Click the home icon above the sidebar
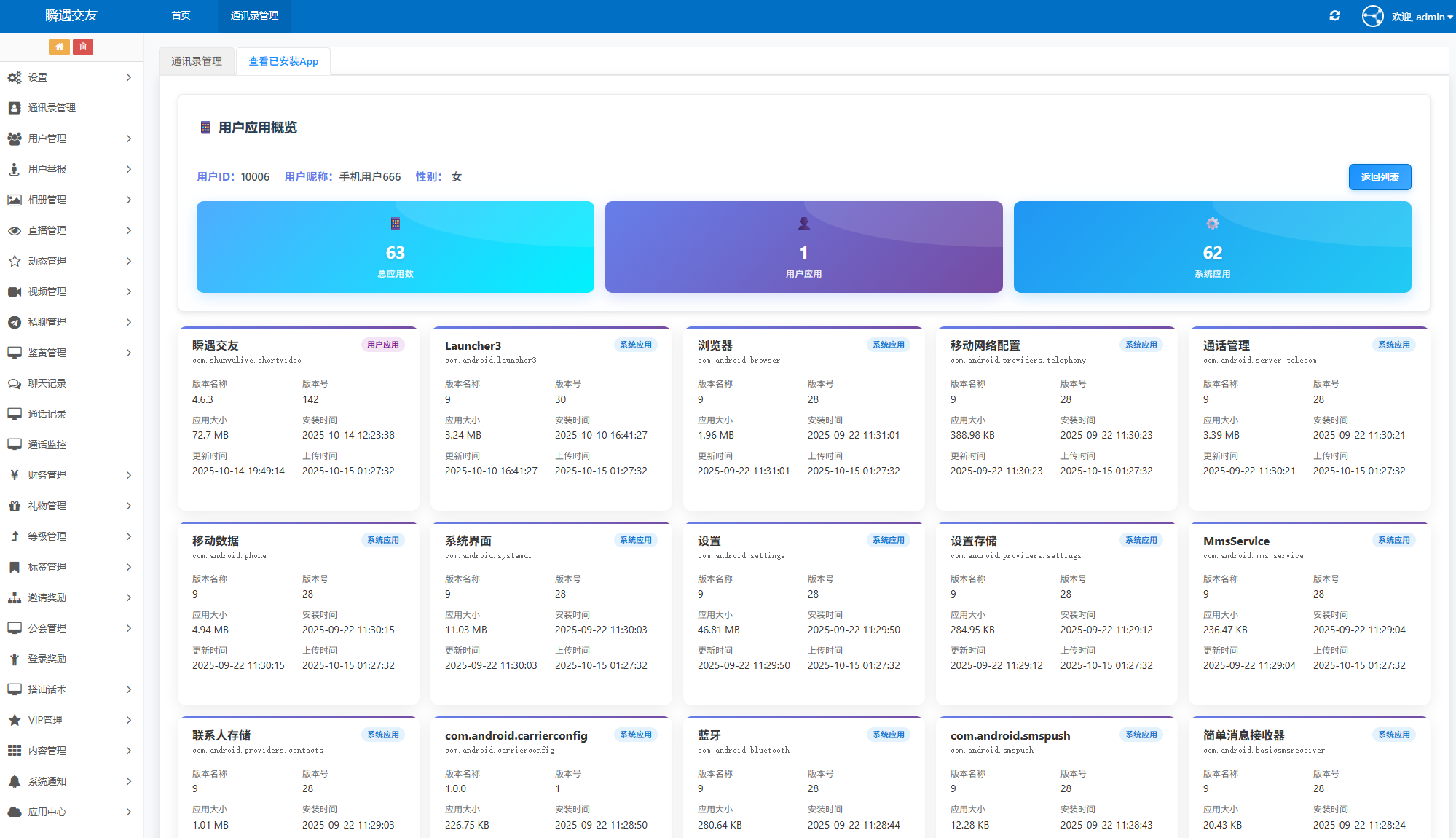 pyautogui.click(x=59, y=46)
